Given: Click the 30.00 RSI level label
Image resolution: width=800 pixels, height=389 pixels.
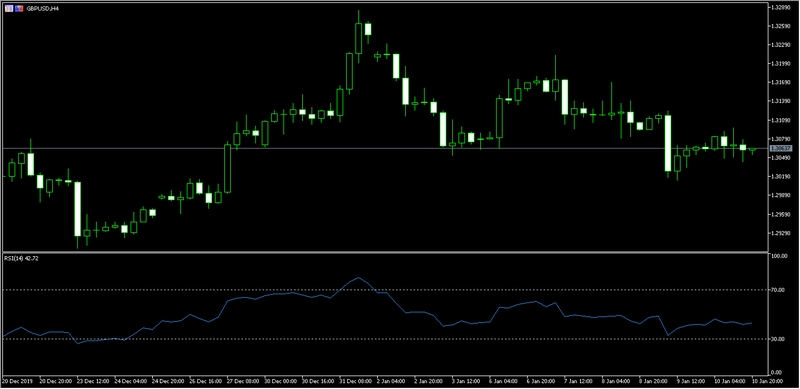Looking at the screenshot, I should [x=778, y=338].
